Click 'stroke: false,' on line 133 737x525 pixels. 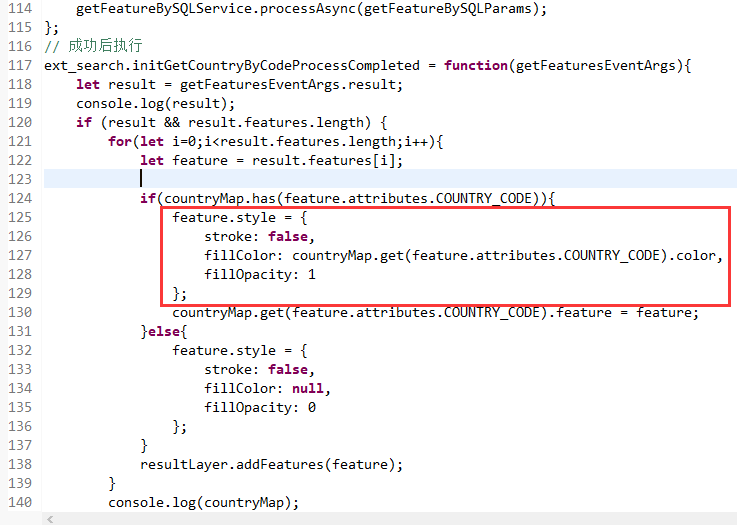point(259,369)
